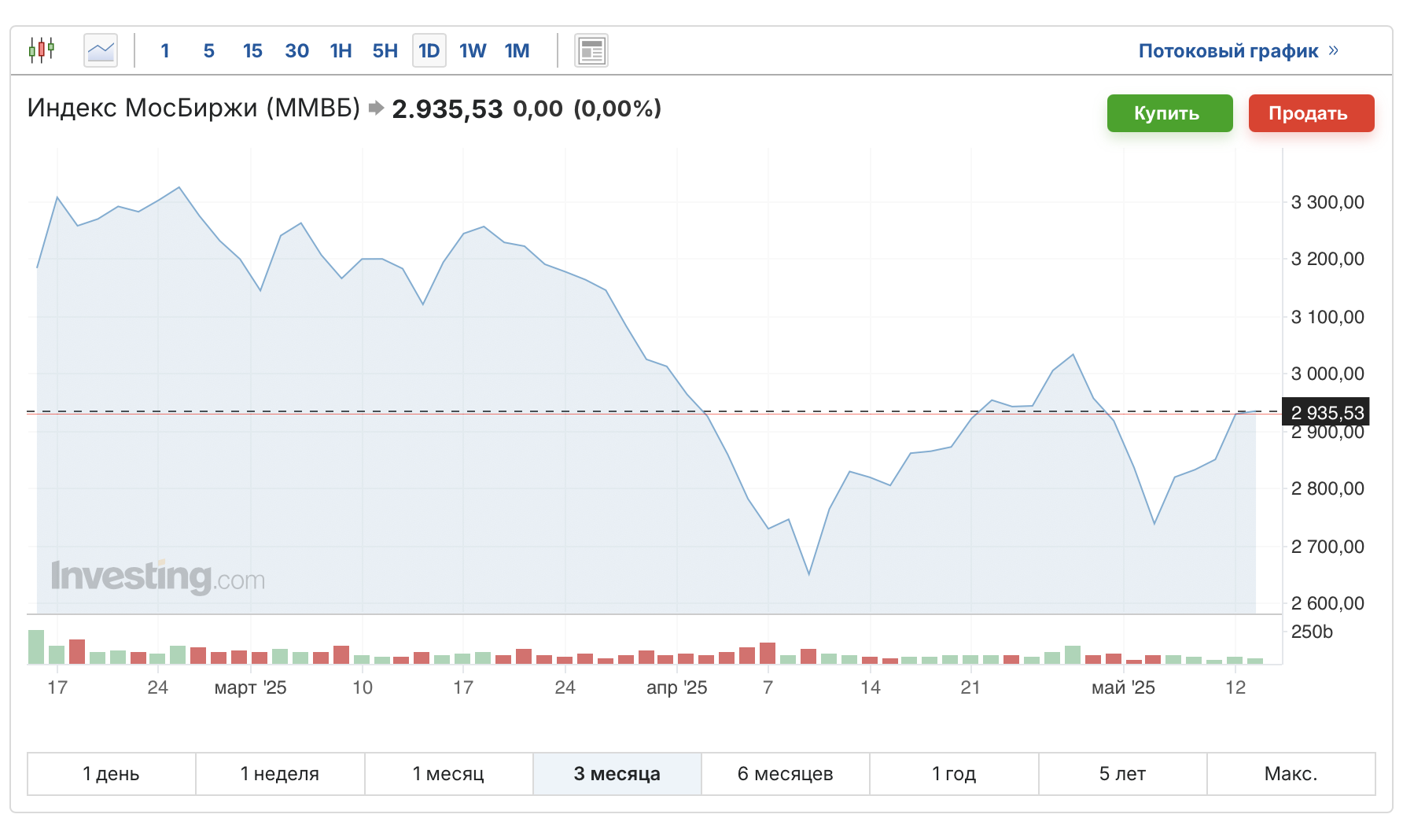Click the gray arrow beside index name
Image resolution: width=1414 pixels, height=840 pixels.
pyautogui.click(x=376, y=108)
